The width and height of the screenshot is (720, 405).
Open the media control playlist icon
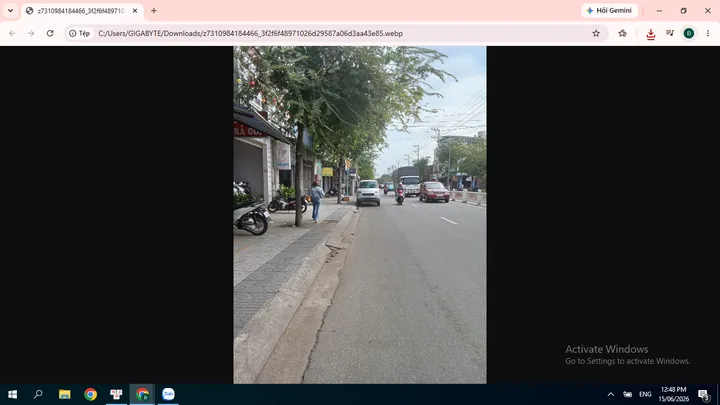point(670,33)
